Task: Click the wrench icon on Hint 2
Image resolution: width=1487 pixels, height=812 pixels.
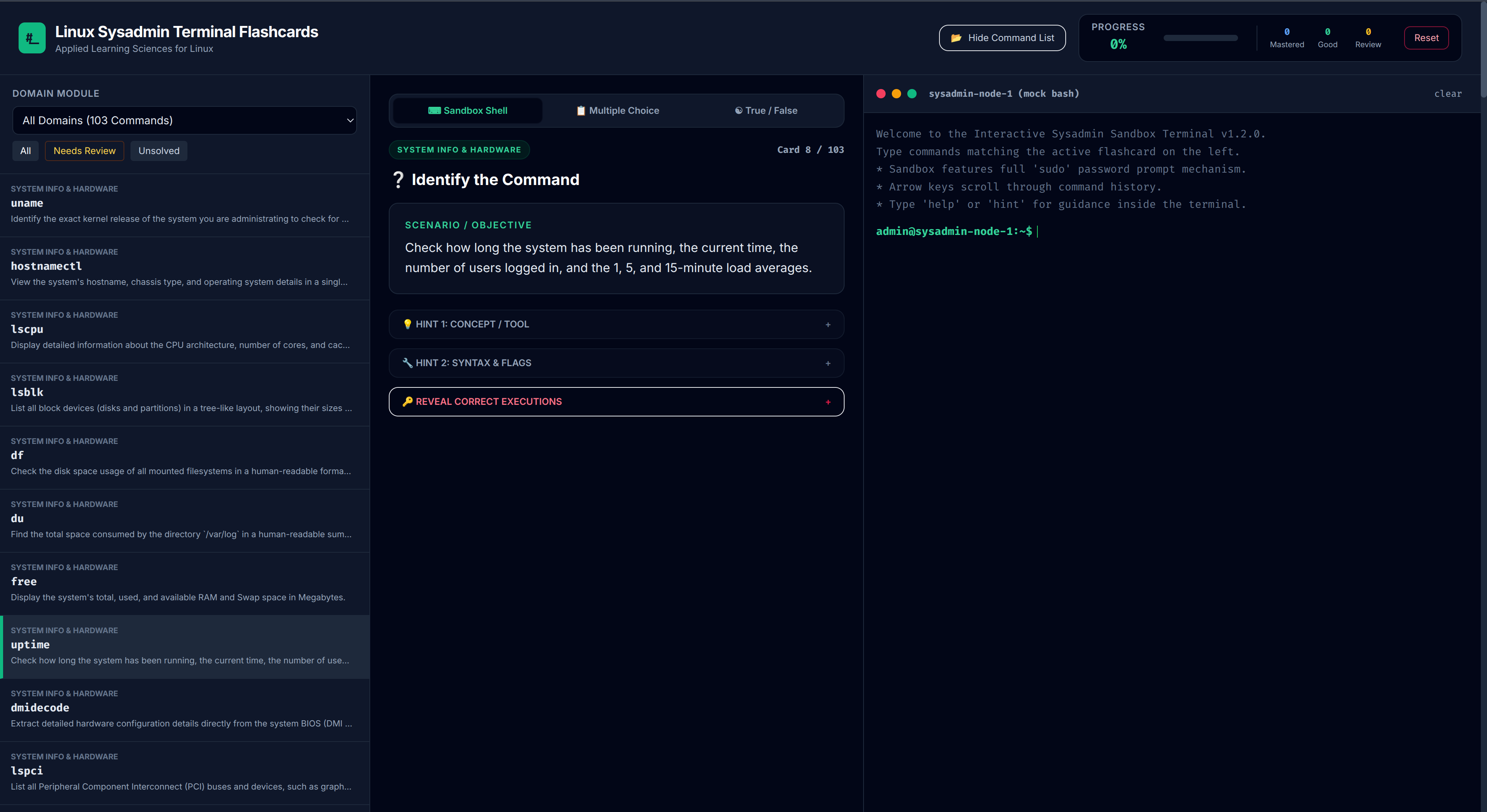Action: (x=407, y=363)
